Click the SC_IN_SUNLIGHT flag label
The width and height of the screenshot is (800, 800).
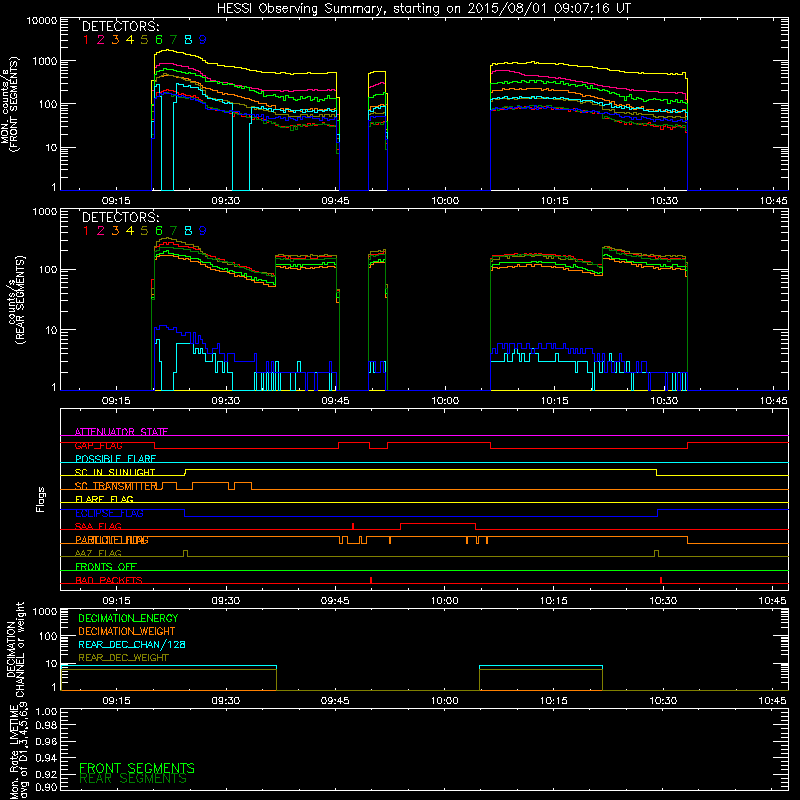point(115,472)
